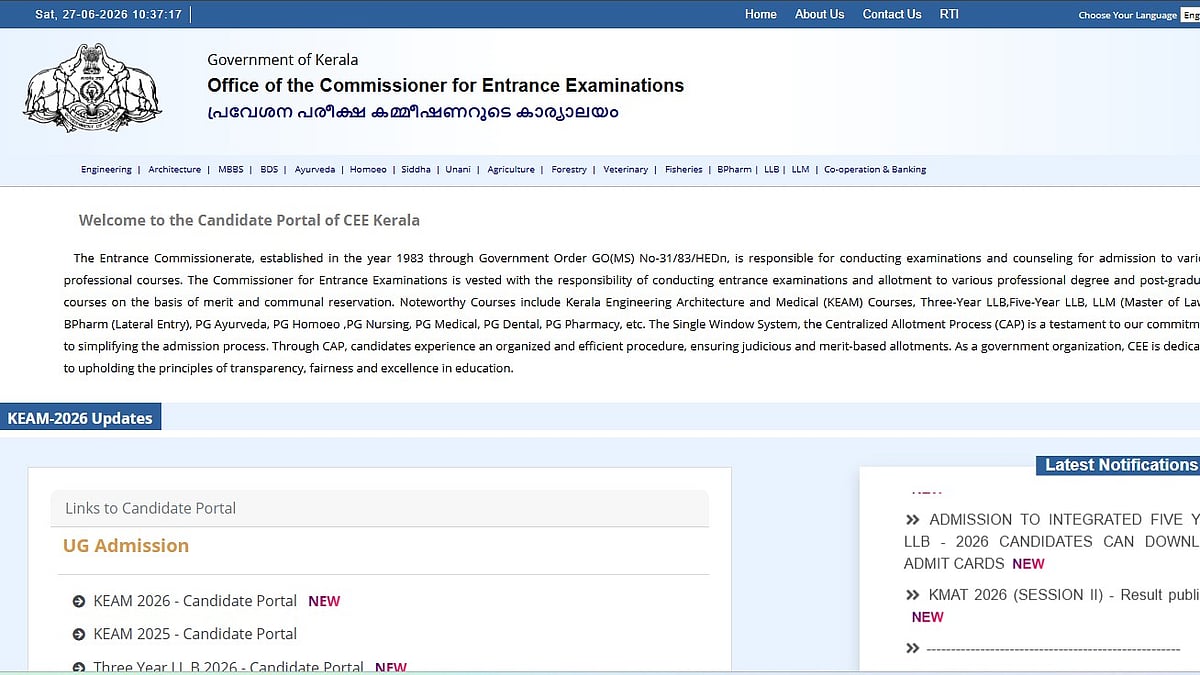
Task: Select the BPharm course link
Action: click(734, 170)
